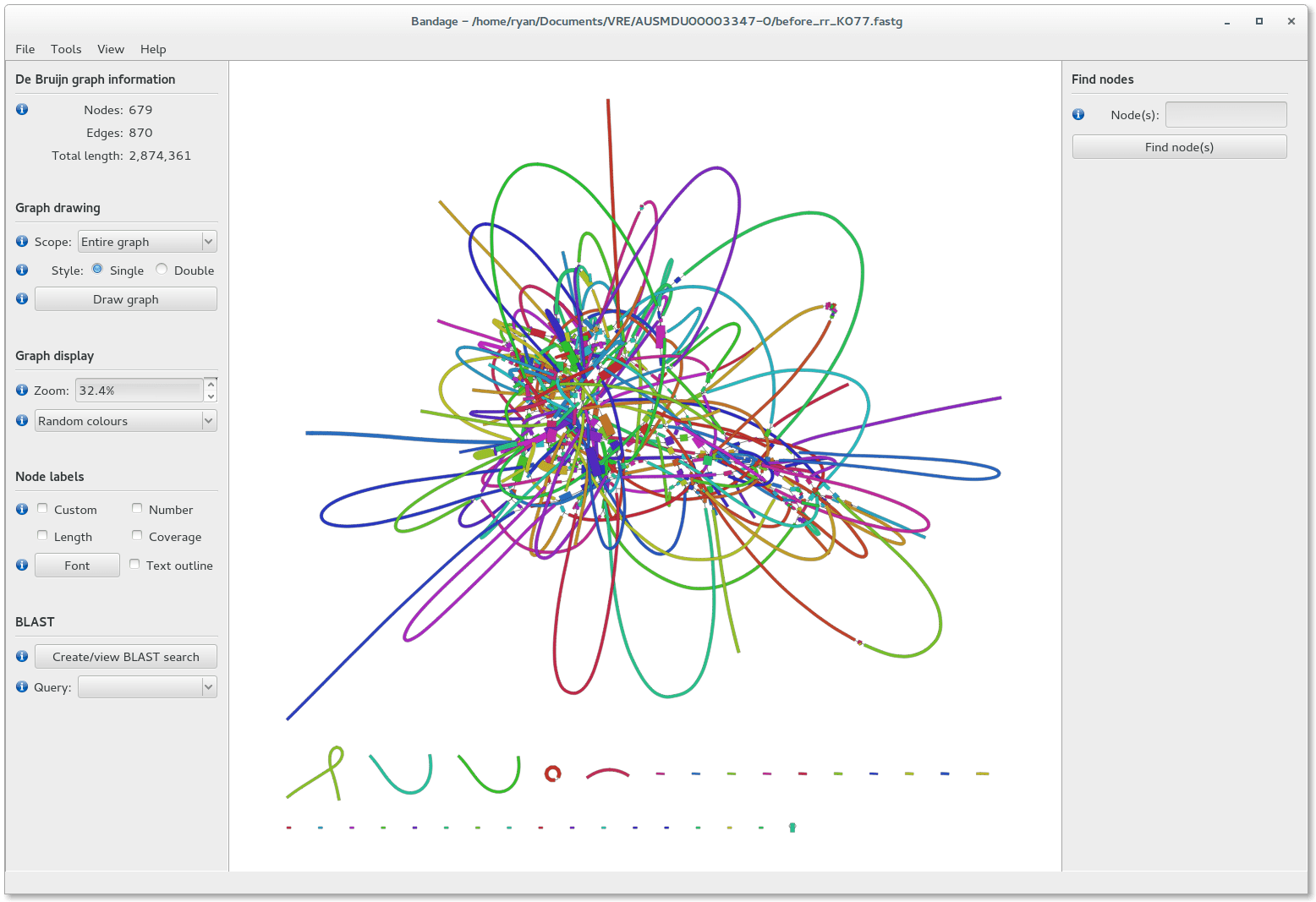
Task: Click the red vertical node at top of graph
Action: tap(609, 186)
